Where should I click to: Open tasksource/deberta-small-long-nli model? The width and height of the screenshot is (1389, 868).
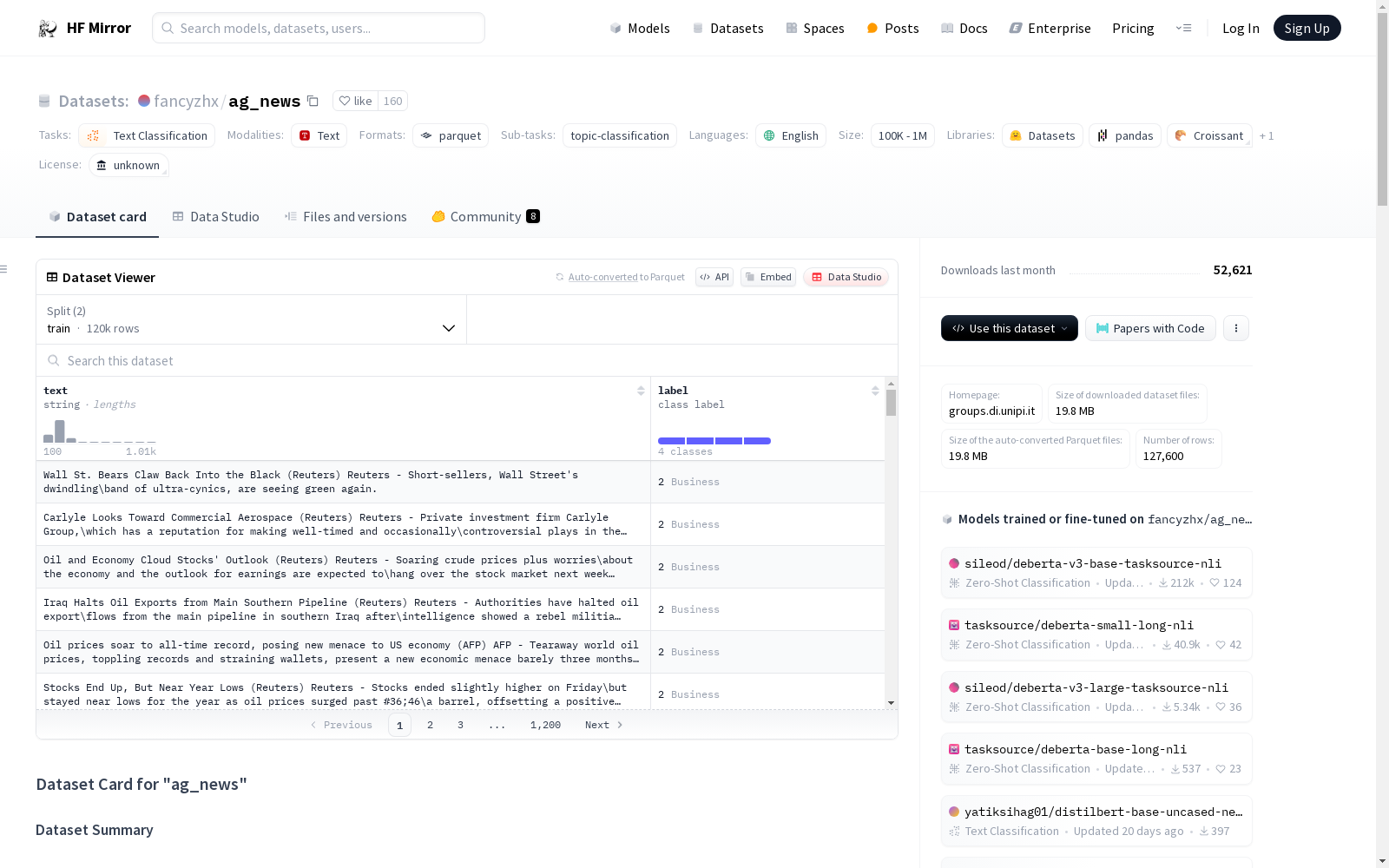pyautogui.click(x=1096, y=635)
